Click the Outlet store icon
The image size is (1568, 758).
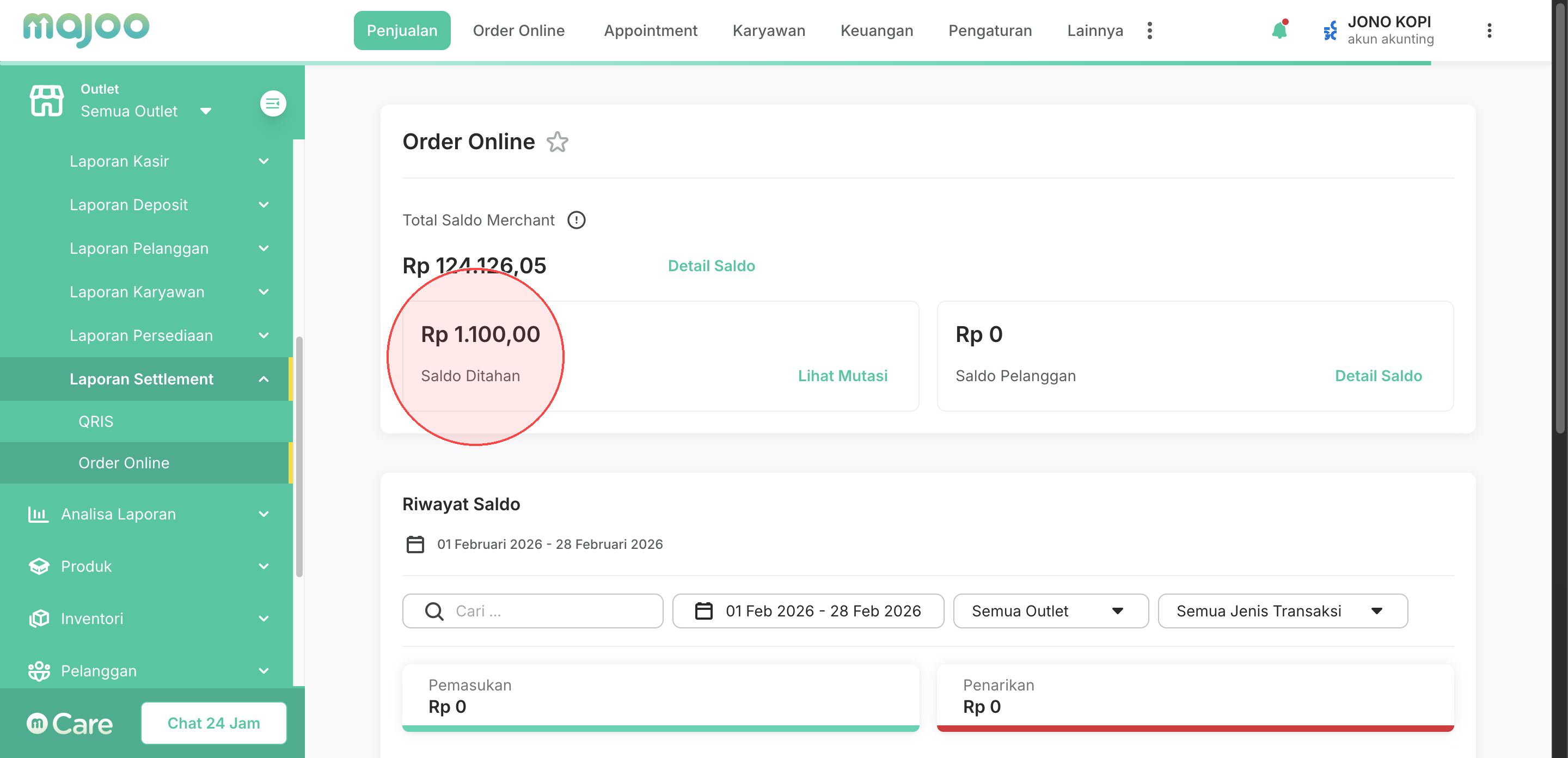[x=46, y=100]
